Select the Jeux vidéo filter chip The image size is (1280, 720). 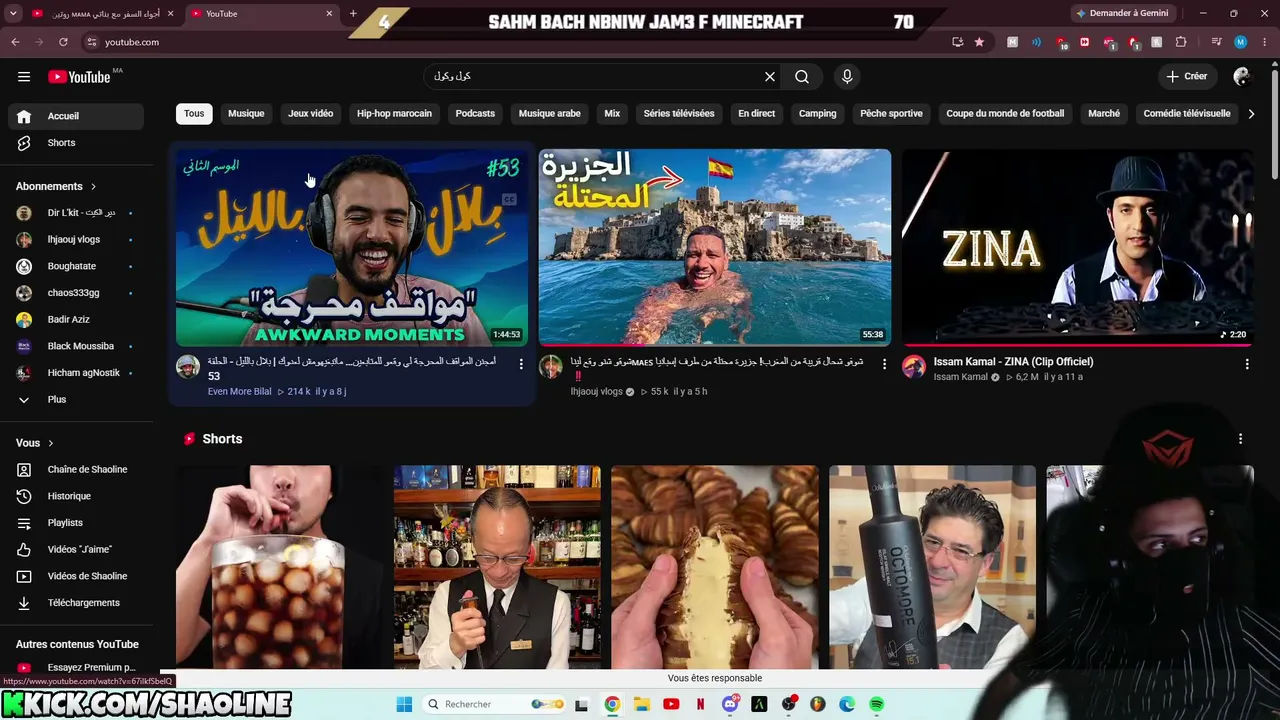311,114
